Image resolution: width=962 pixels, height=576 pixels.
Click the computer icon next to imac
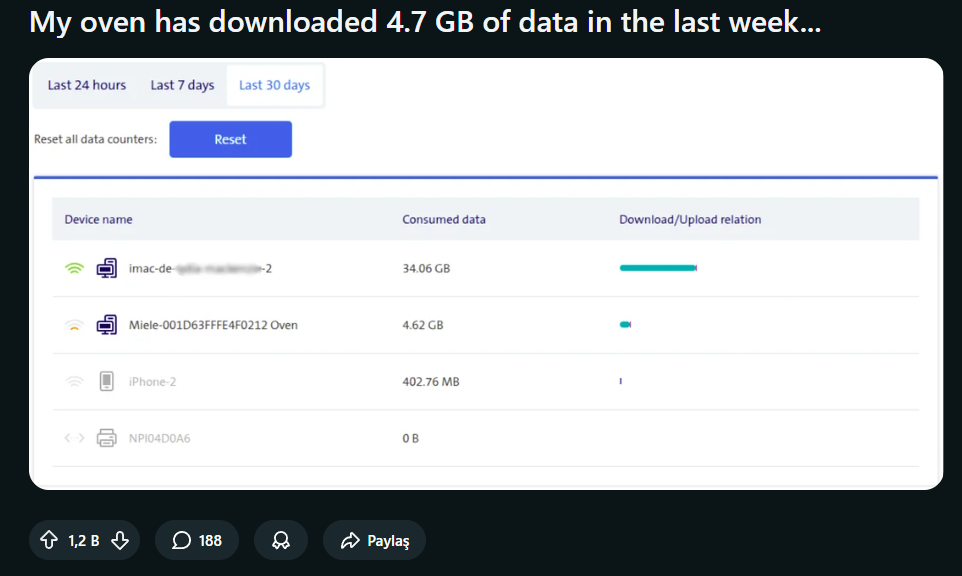point(106,268)
